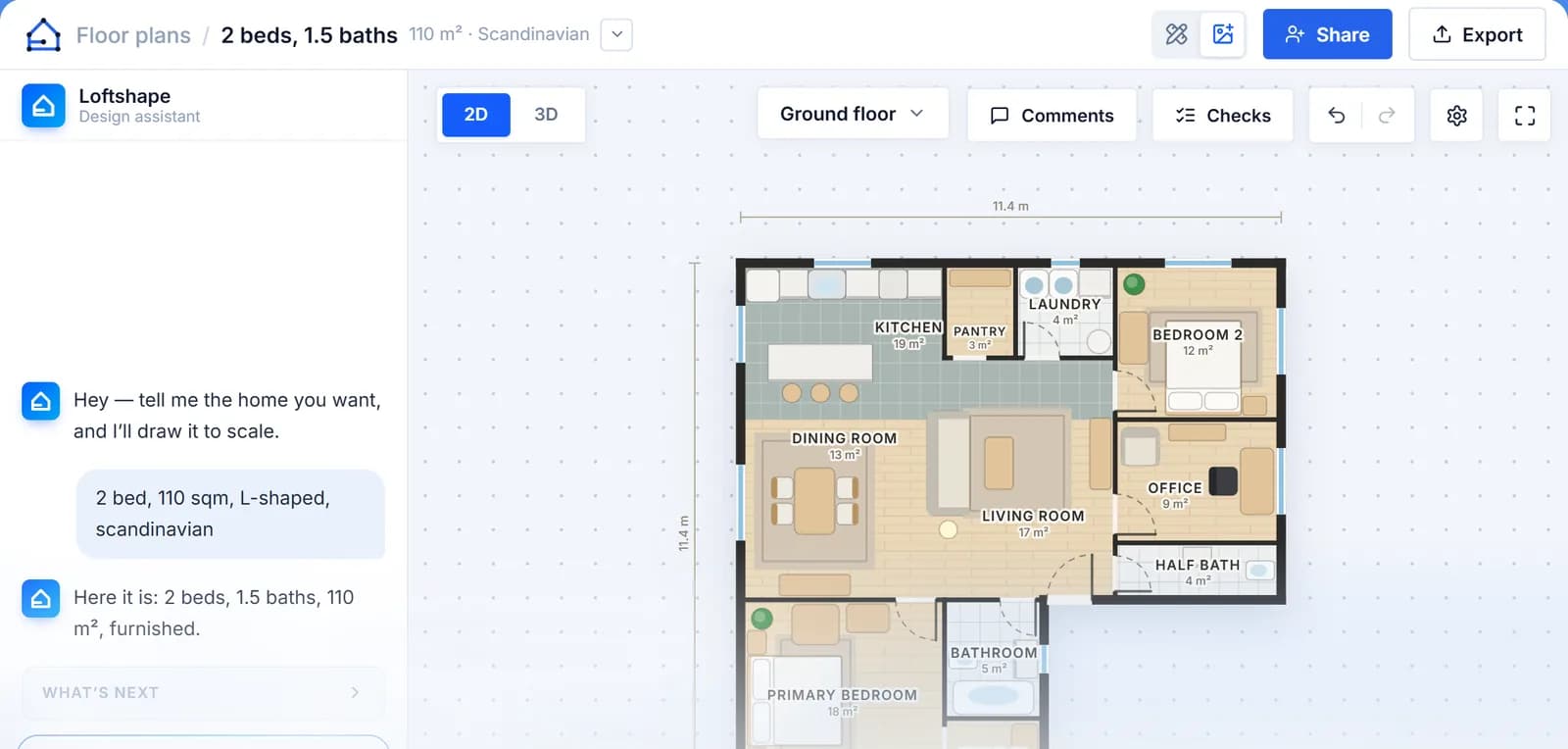Select the LAUNDRY room label
1568x749 pixels.
[1065, 305]
